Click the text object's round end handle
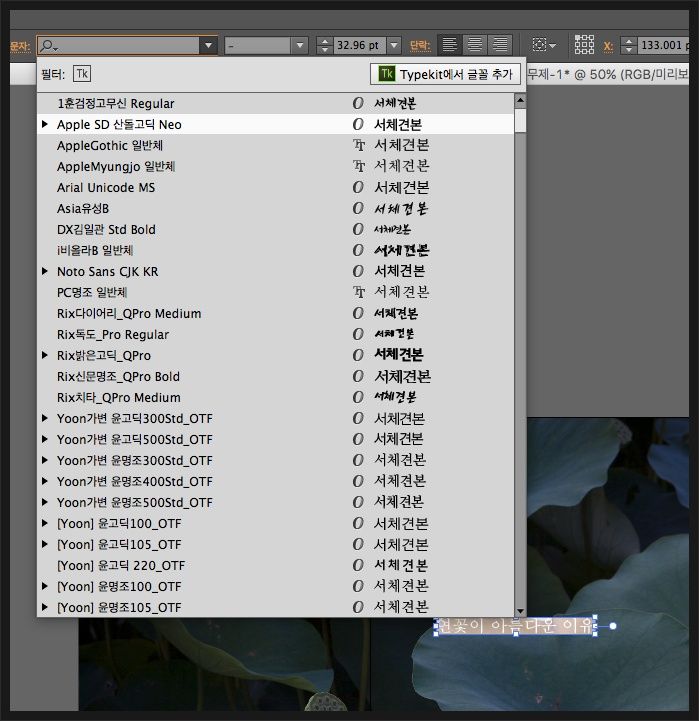The width and height of the screenshot is (699, 721). coord(613,626)
